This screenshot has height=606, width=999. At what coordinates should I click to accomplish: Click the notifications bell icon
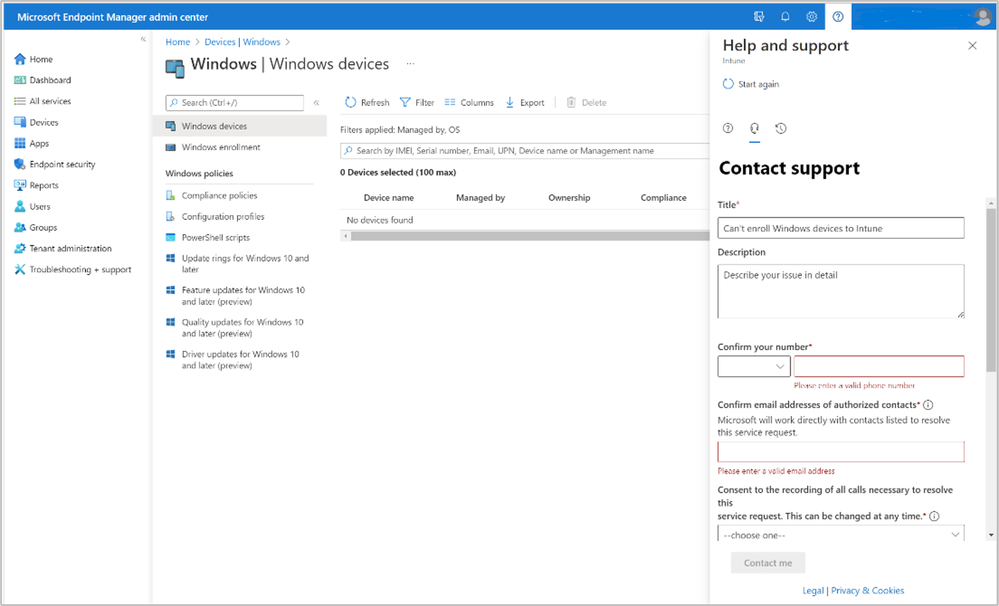point(785,17)
